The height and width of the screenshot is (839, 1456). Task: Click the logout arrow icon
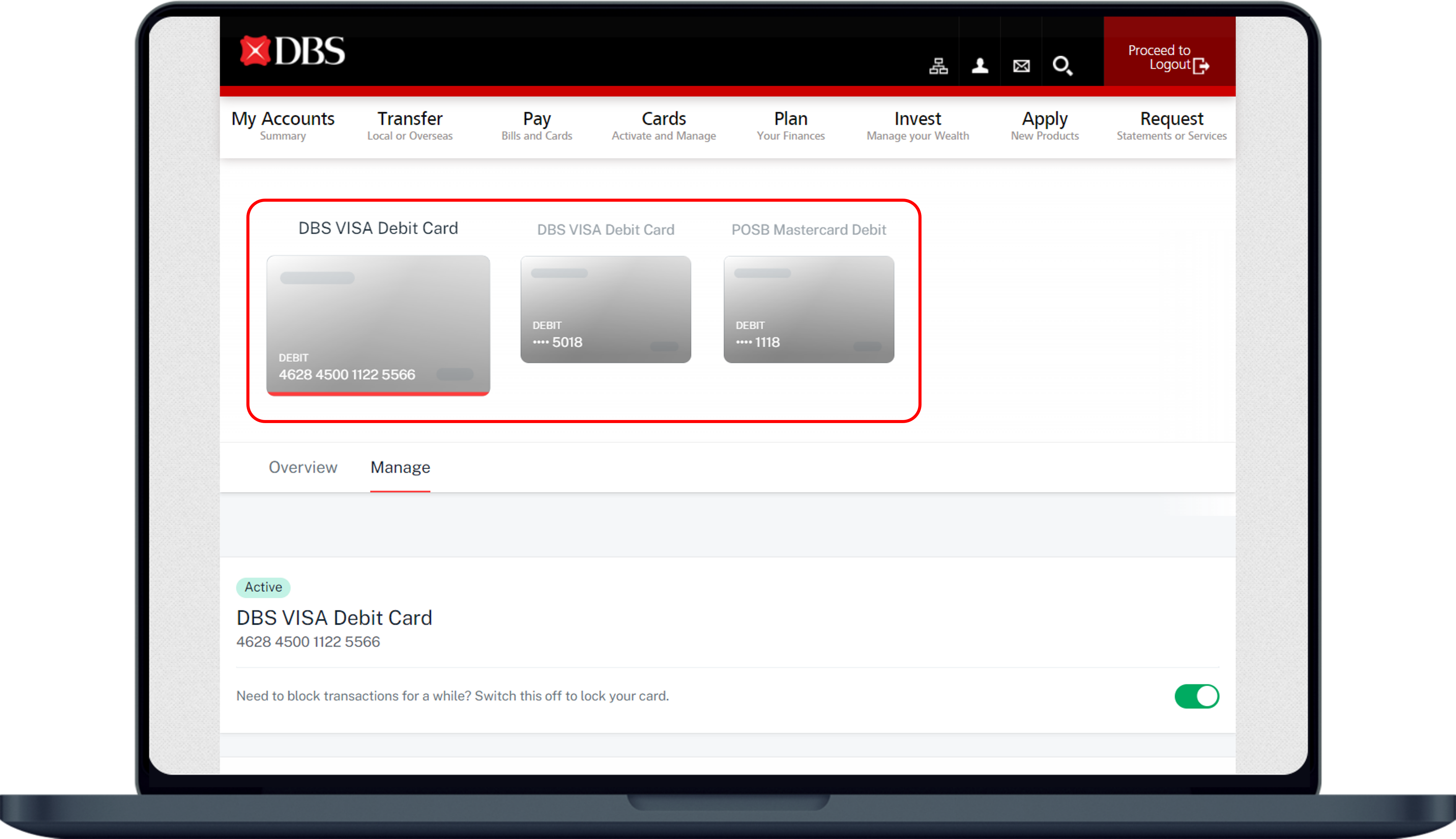pos(1201,66)
